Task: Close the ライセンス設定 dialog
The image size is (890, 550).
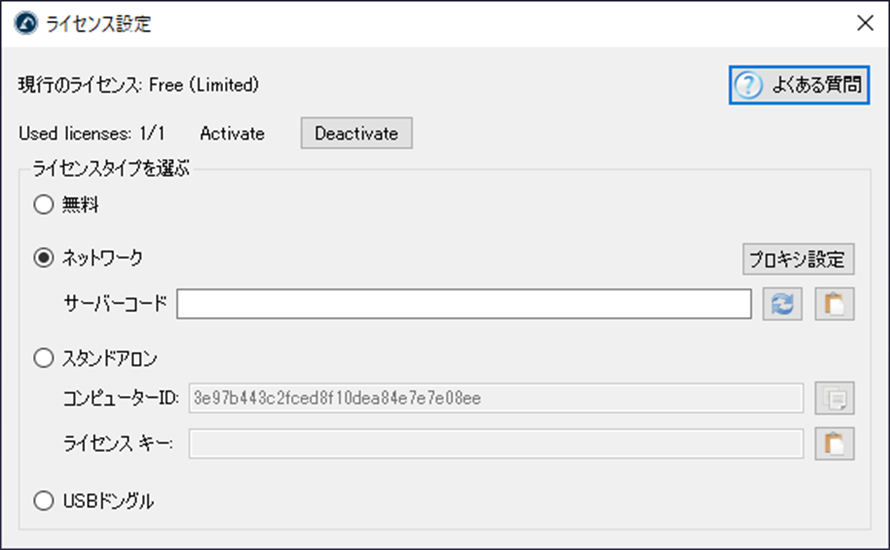Action: coord(865,24)
